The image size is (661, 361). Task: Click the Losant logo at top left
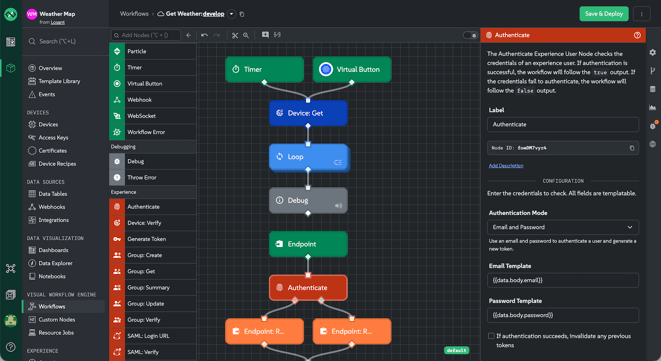click(x=11, y=14)
